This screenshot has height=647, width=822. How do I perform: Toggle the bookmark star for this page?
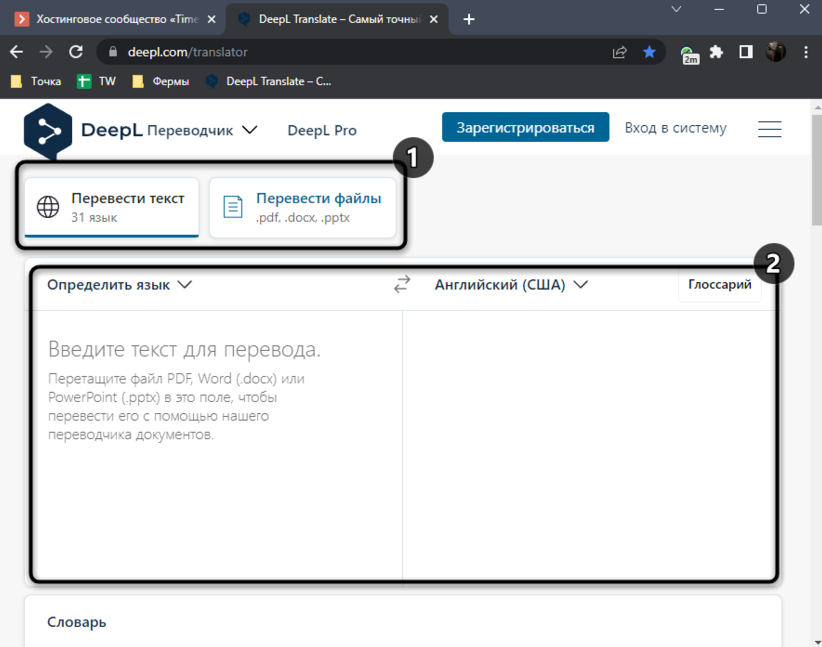coord(649,52)
